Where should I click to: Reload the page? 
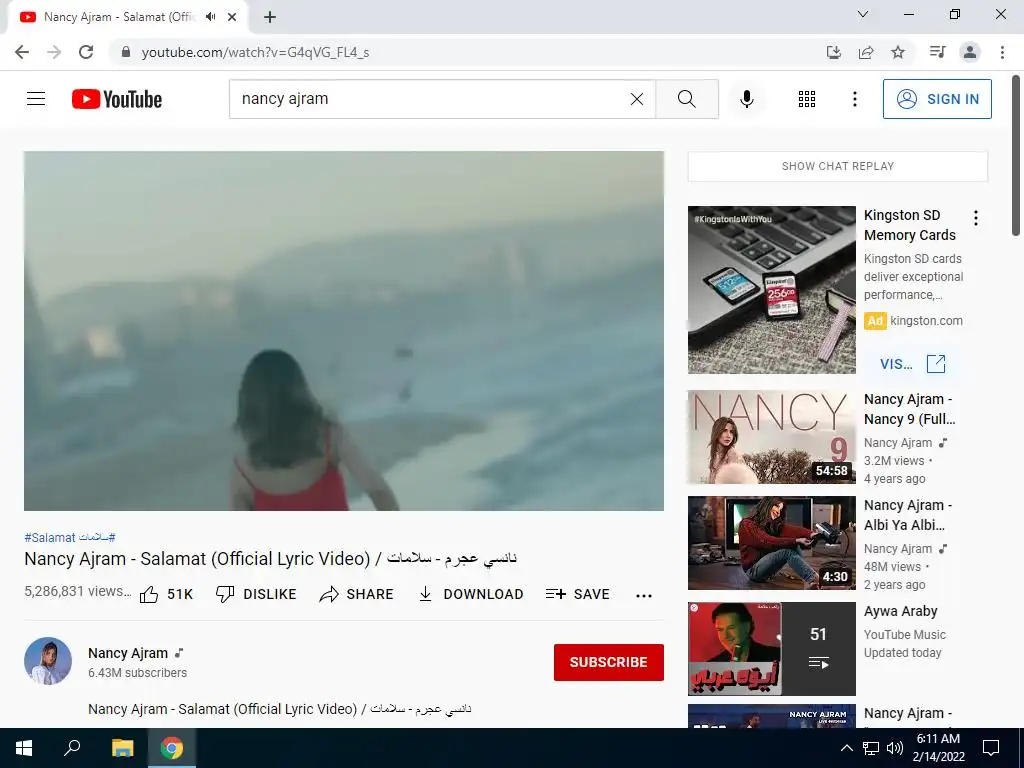click(86, 52)
